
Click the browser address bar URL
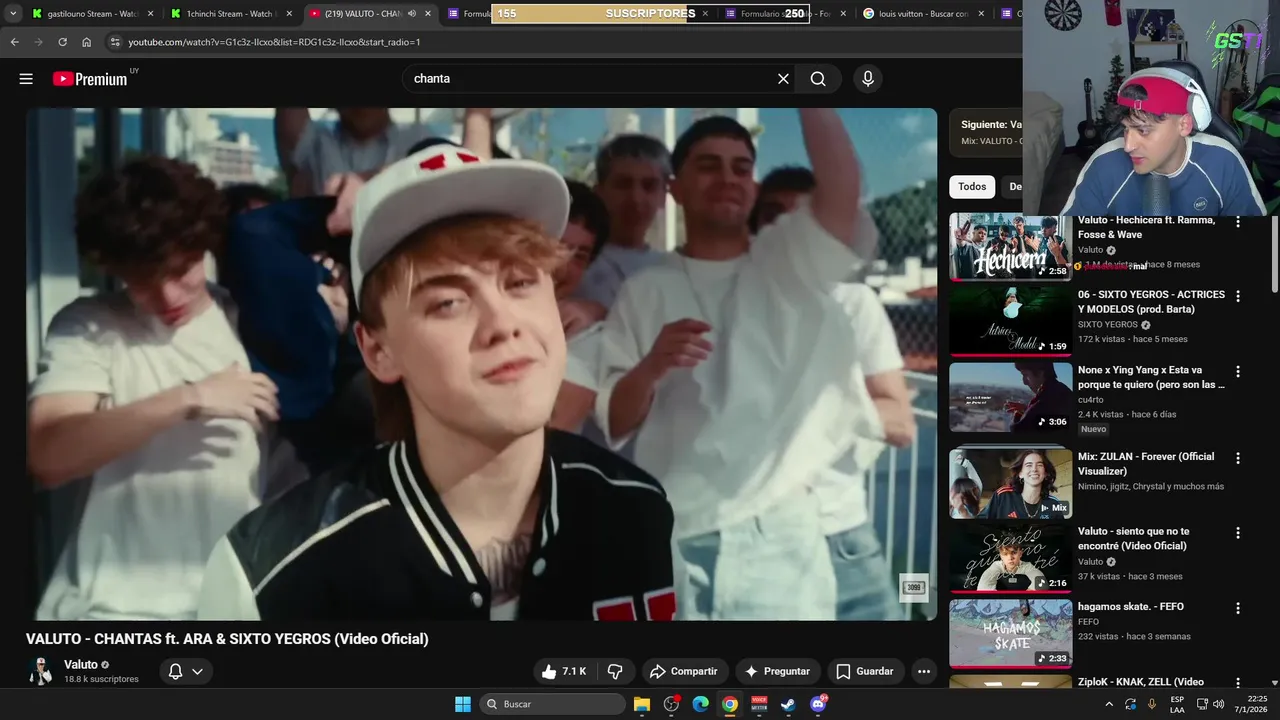coord(274,42)
